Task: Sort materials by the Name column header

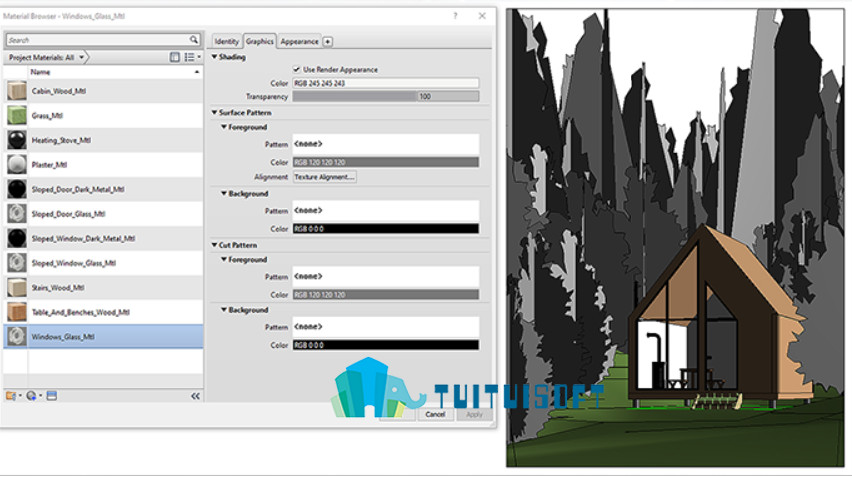Action: (115, 72)
